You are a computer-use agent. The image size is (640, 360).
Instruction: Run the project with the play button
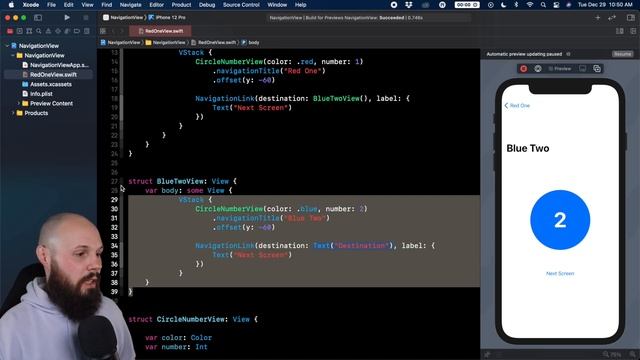[x=67, y=18]
